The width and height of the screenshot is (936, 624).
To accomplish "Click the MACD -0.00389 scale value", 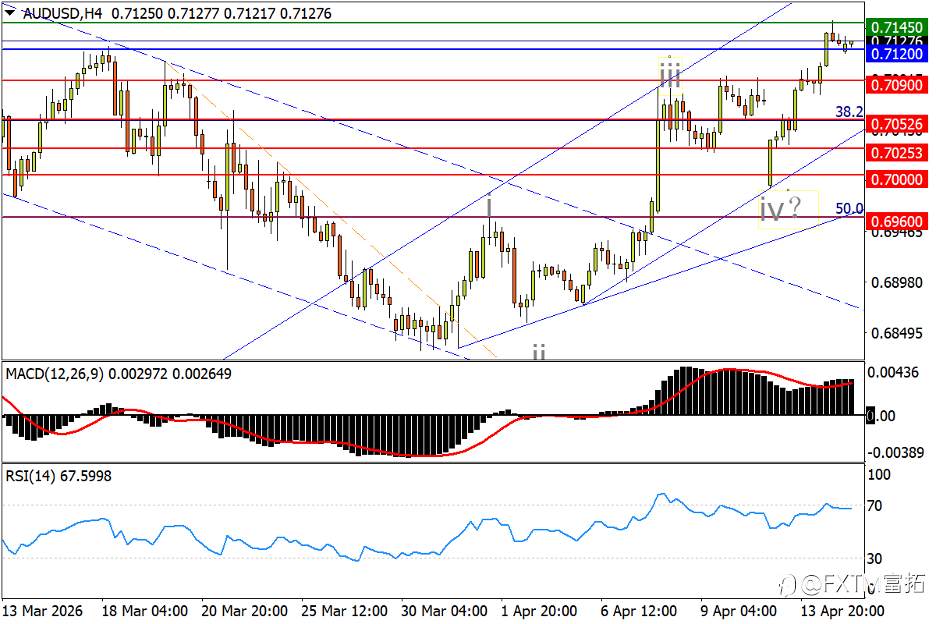I will 895,453.
